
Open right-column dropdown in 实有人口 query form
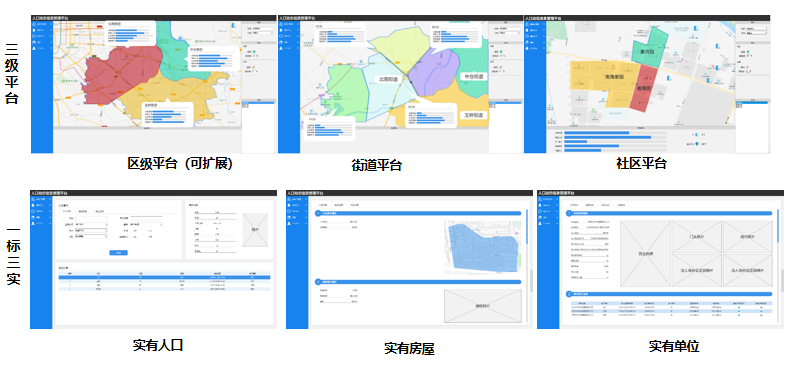(x=146, y=224)
